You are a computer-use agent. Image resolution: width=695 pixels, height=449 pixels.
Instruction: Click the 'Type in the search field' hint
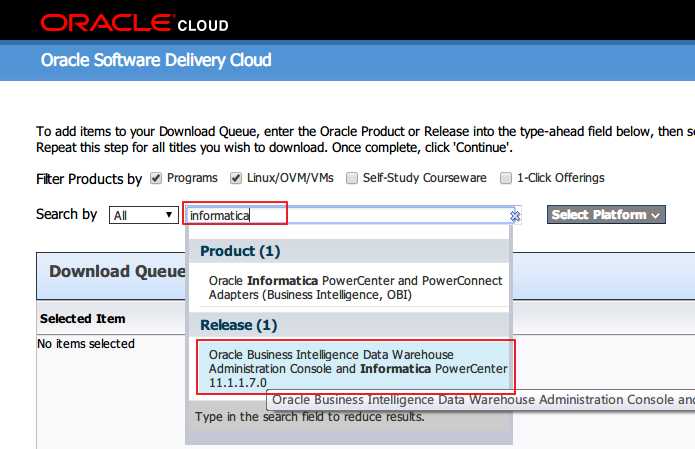pyautogui.click(x=309, y=417)
